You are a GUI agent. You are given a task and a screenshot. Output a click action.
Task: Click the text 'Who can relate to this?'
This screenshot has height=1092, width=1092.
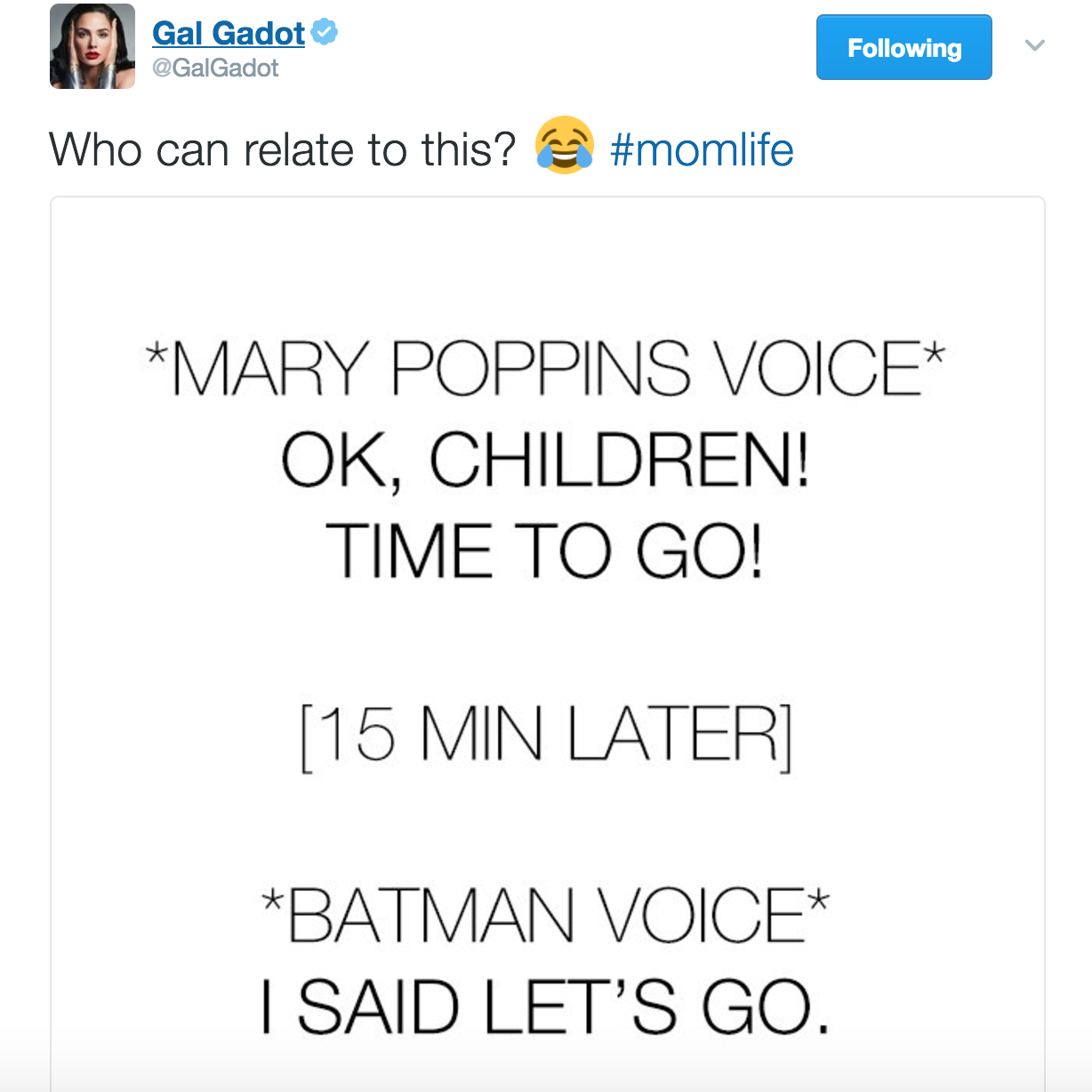[283, 149]
